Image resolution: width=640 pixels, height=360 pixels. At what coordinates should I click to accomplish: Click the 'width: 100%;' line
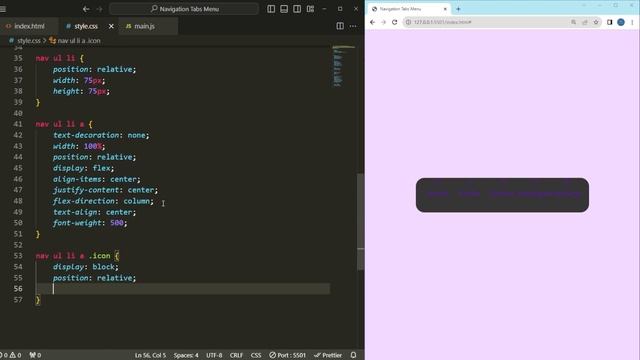tap(79, 146)
